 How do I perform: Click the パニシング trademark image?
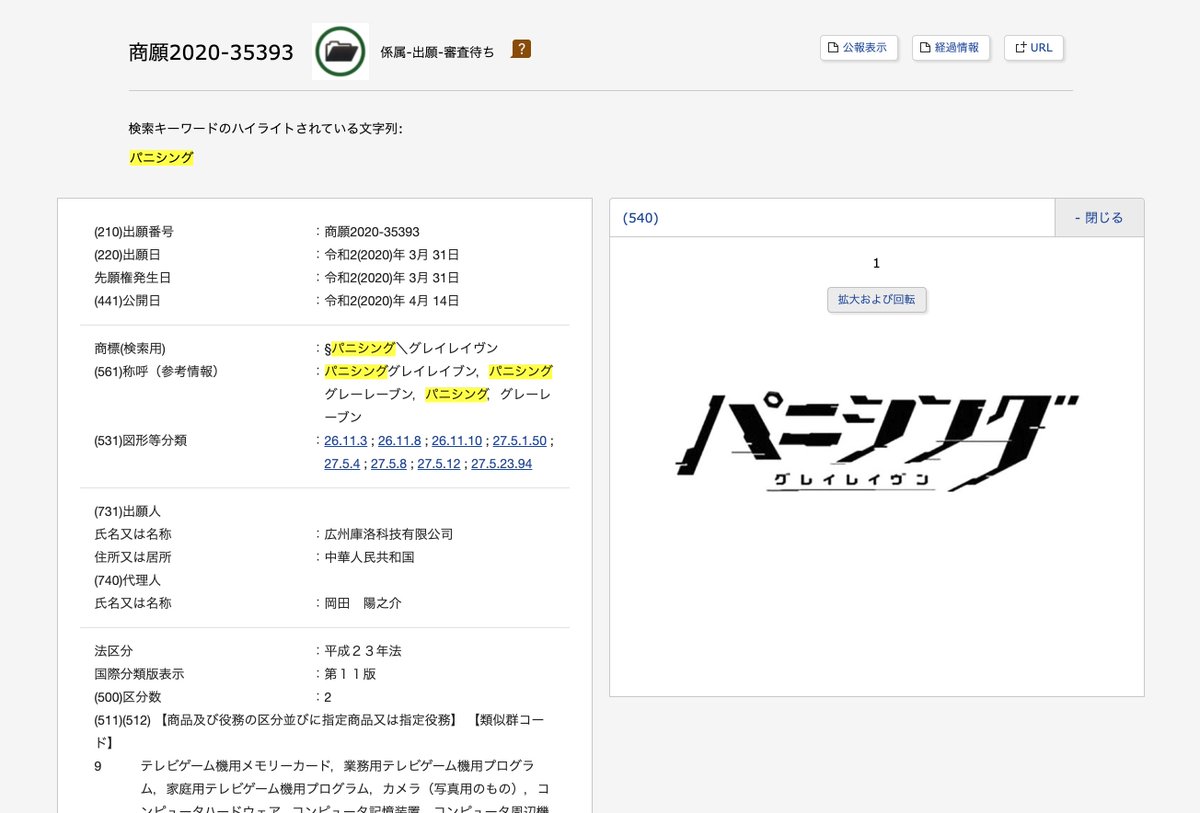point(876,440)
